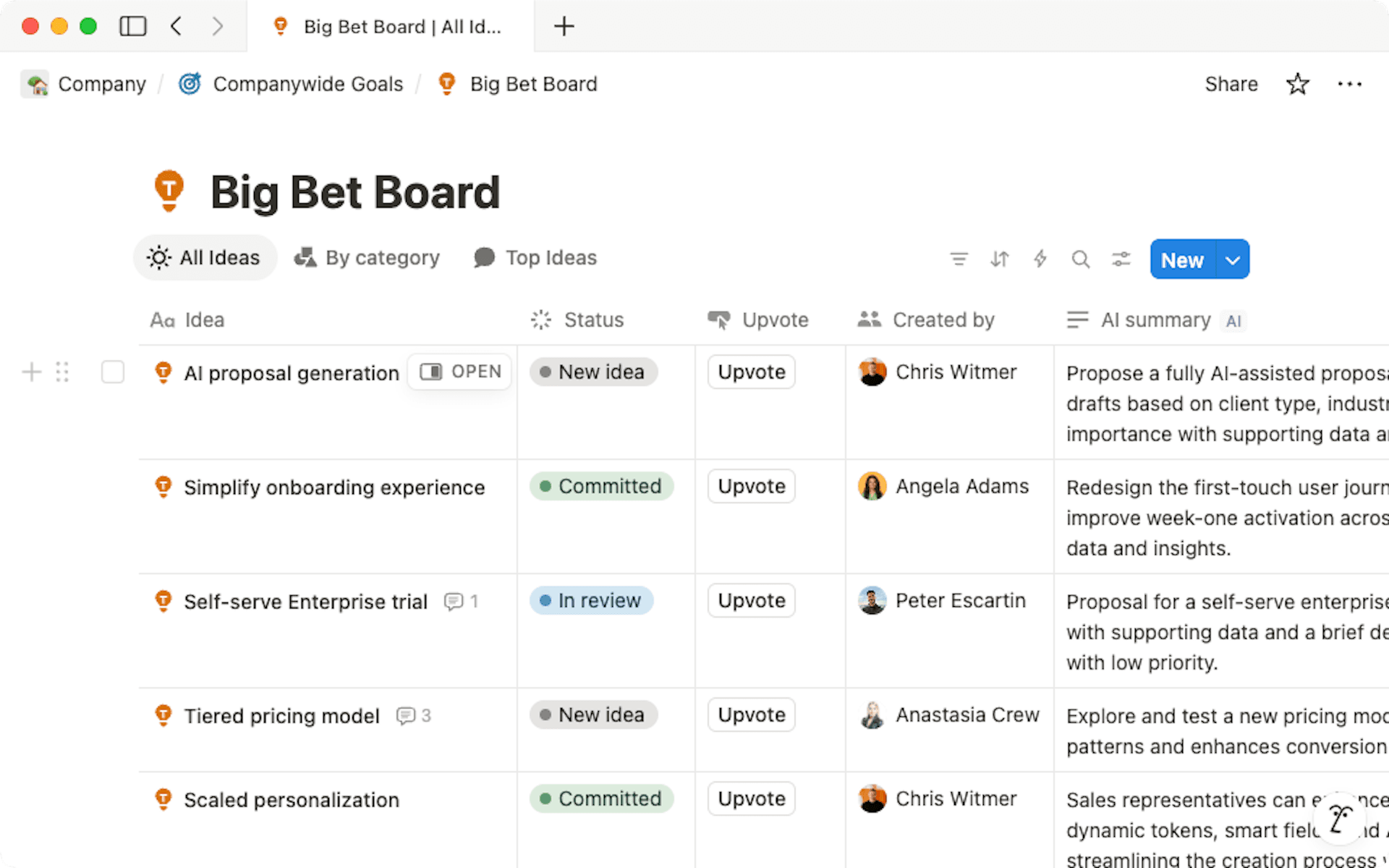Open status dropdown for Self-serve Enterprise trial
The image size is (1389, 868).
tap(591, 600)
